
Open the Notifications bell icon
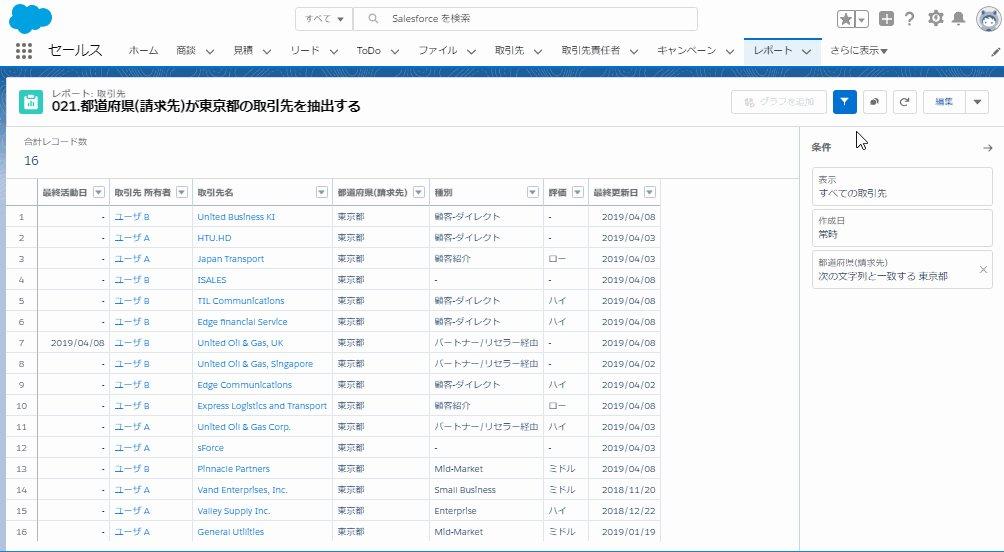tap(959, 18)
